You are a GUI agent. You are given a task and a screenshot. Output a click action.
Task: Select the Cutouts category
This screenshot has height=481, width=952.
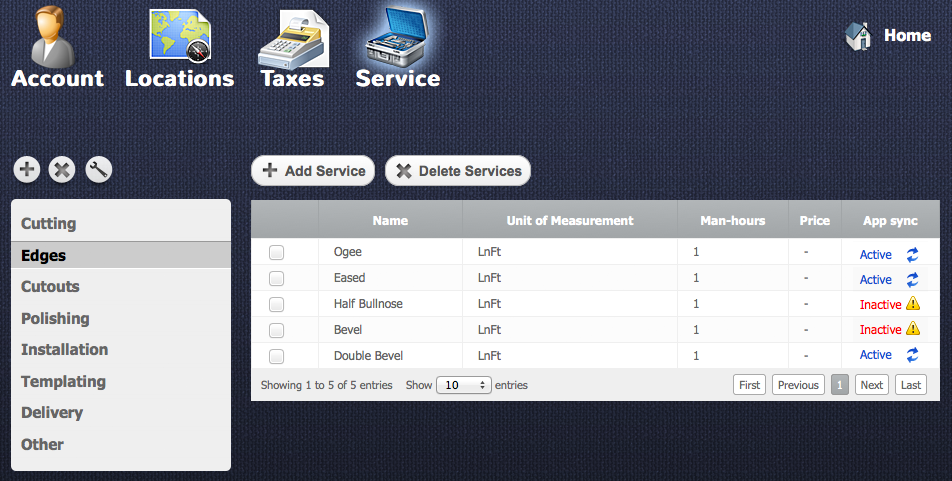coord(121,287)
